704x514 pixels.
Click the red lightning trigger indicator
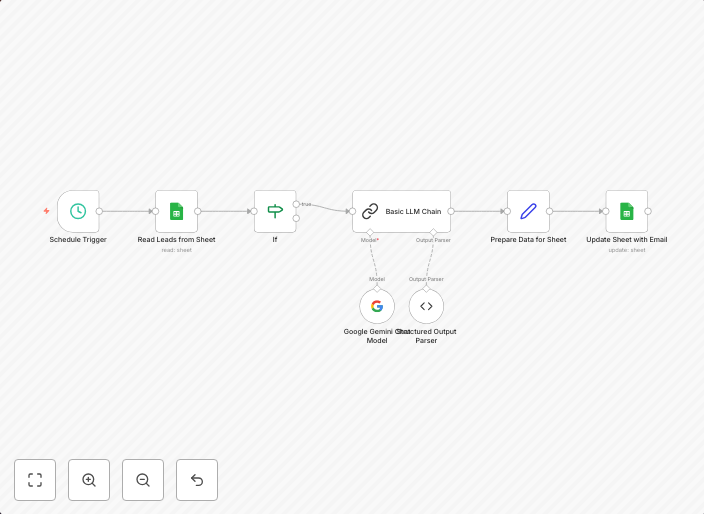coord(46,211)
